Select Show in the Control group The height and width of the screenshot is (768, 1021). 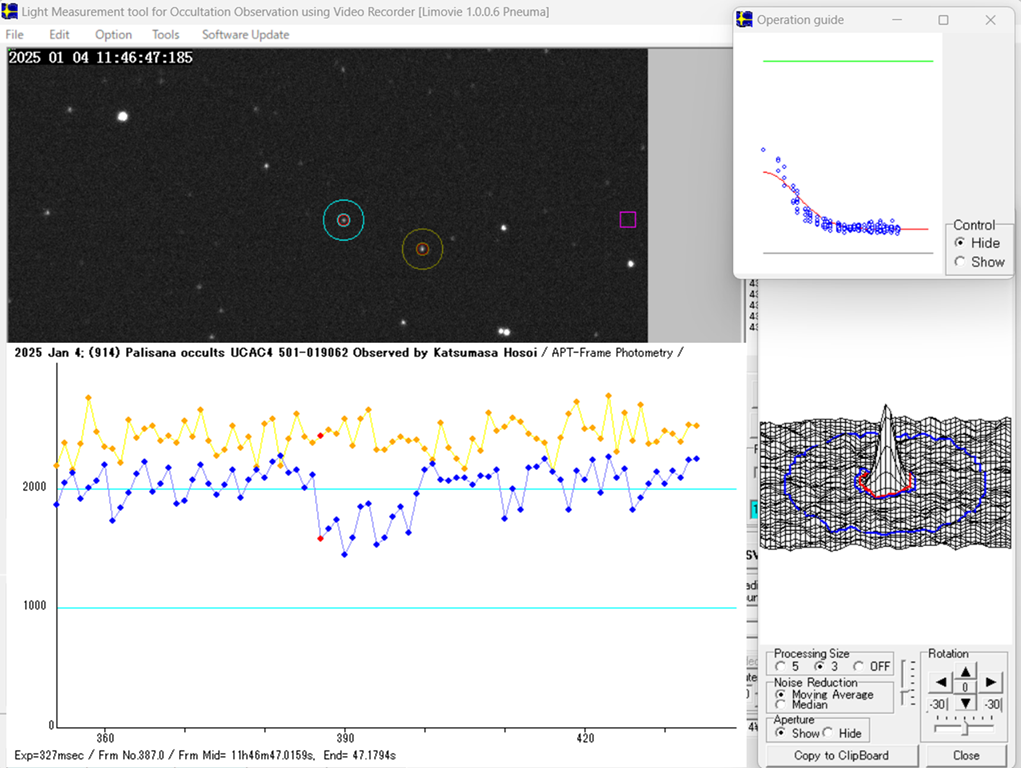[960, 262]
